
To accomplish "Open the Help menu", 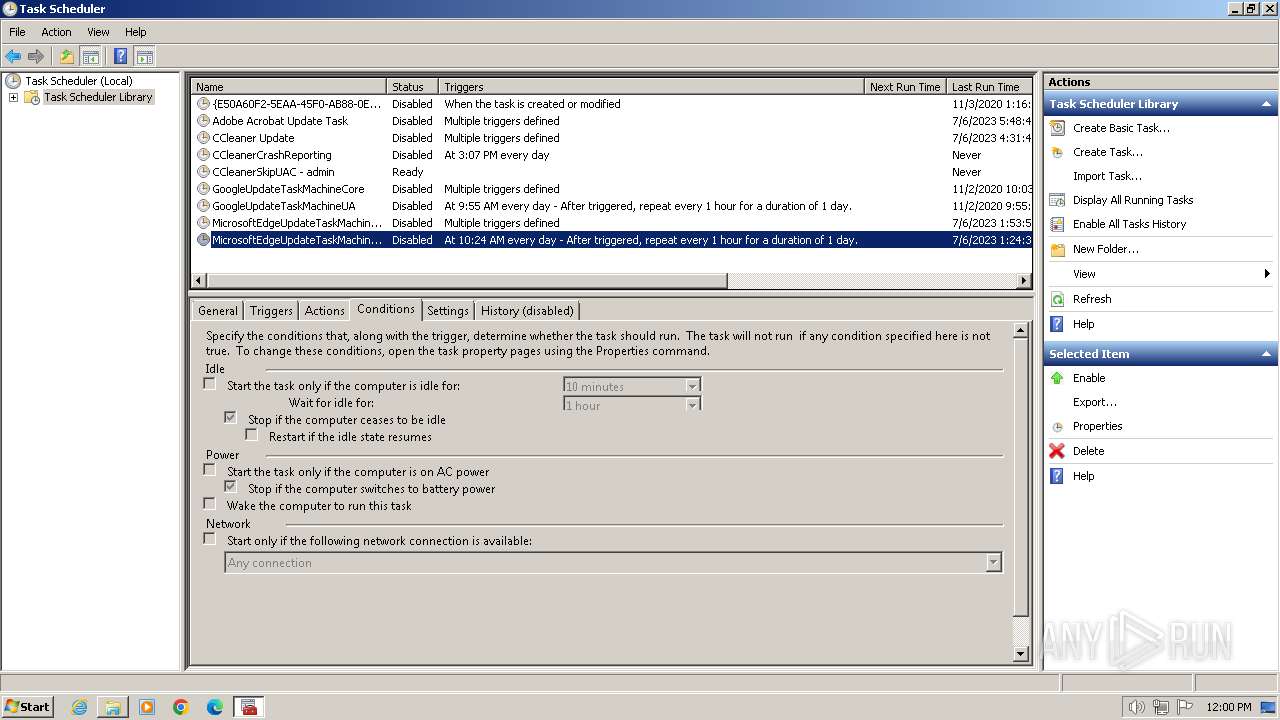I will (x=135, y=32).
